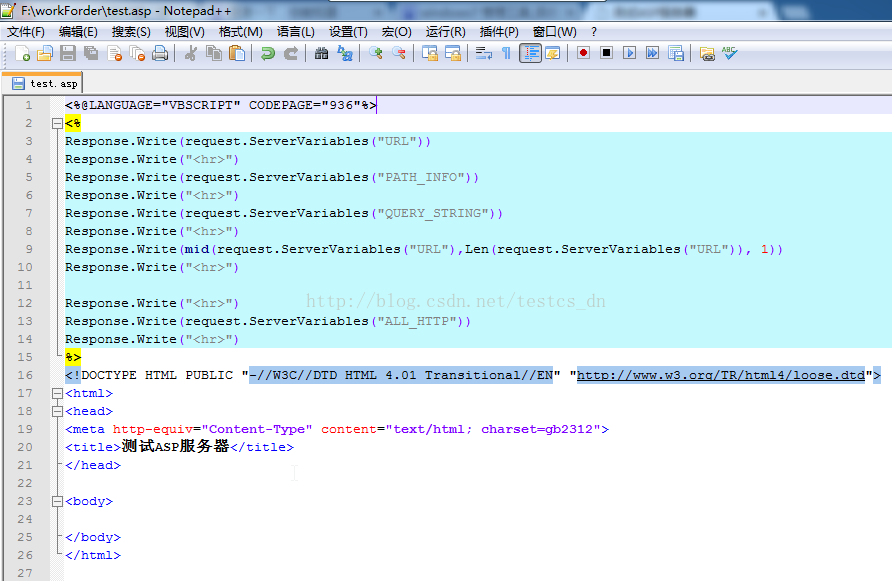This screenshot has width=892, height=581.
Task: Print the document with printer icon
Action: (160, 53)
